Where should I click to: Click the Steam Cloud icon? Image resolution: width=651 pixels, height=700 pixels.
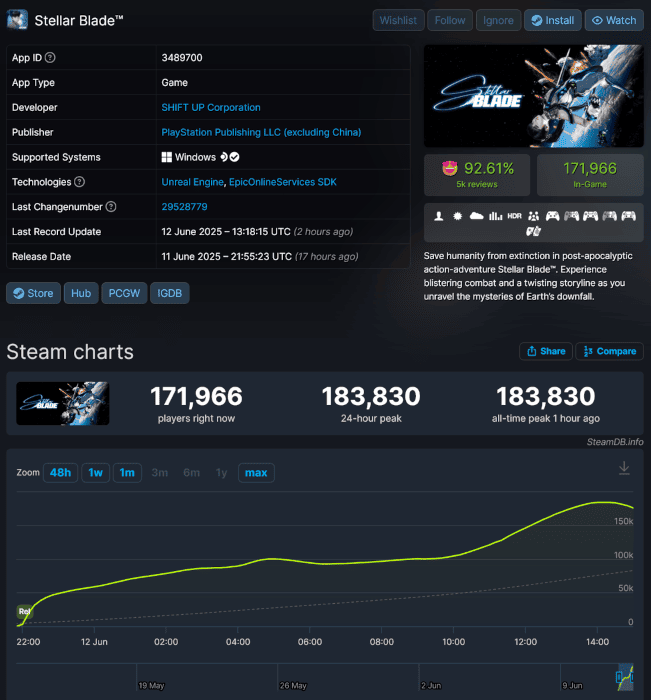click(476, 217)
